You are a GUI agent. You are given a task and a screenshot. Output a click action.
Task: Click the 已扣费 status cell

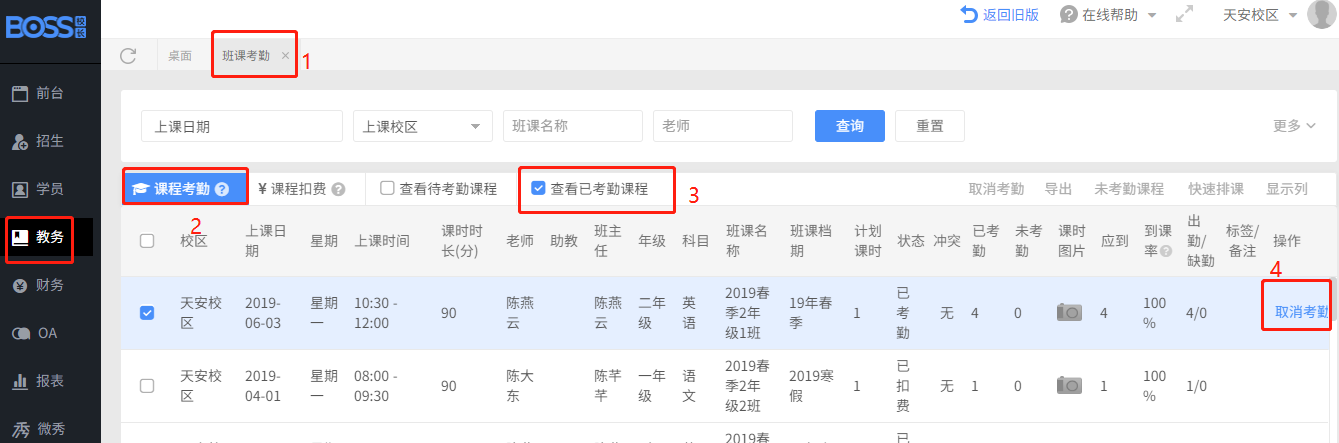(x=904, y=385)
